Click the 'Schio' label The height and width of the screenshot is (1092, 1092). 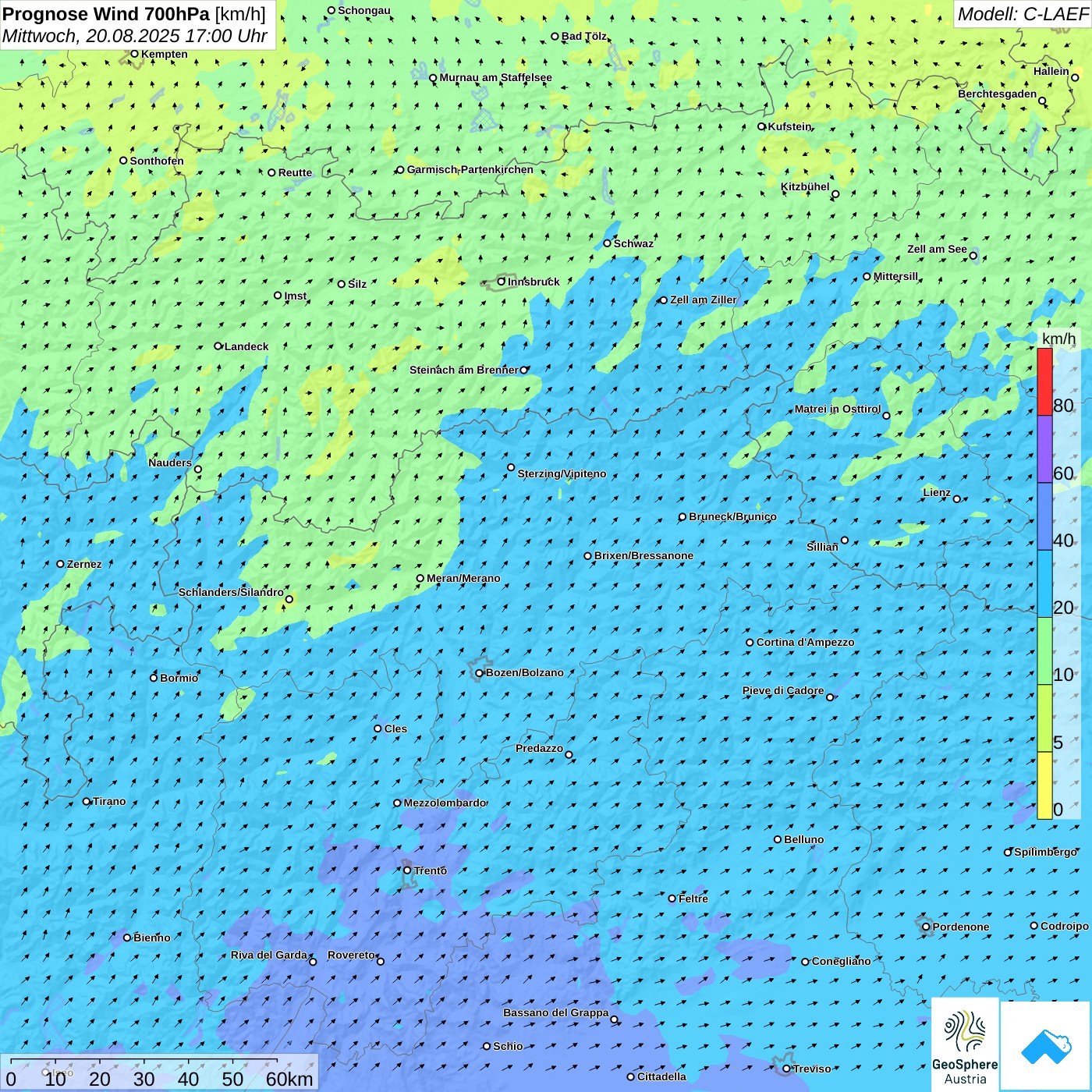point(508,1046)
